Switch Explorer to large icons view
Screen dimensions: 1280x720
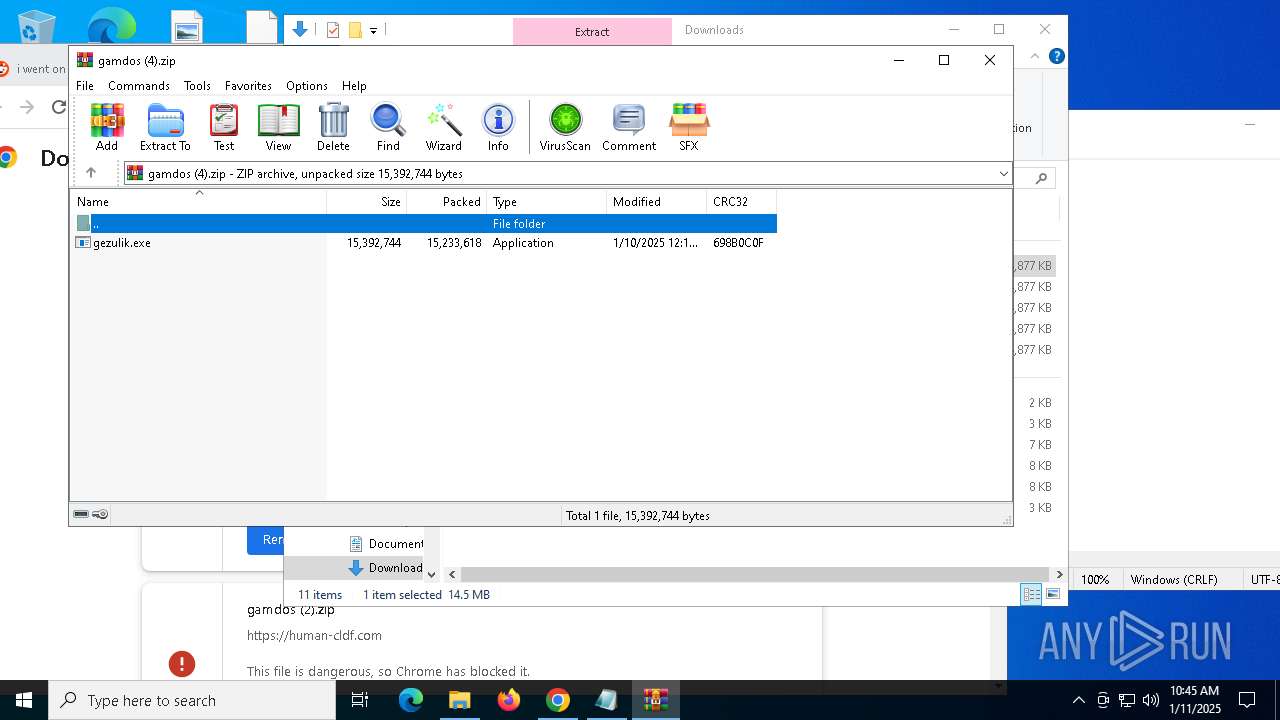pos(1052,595)
